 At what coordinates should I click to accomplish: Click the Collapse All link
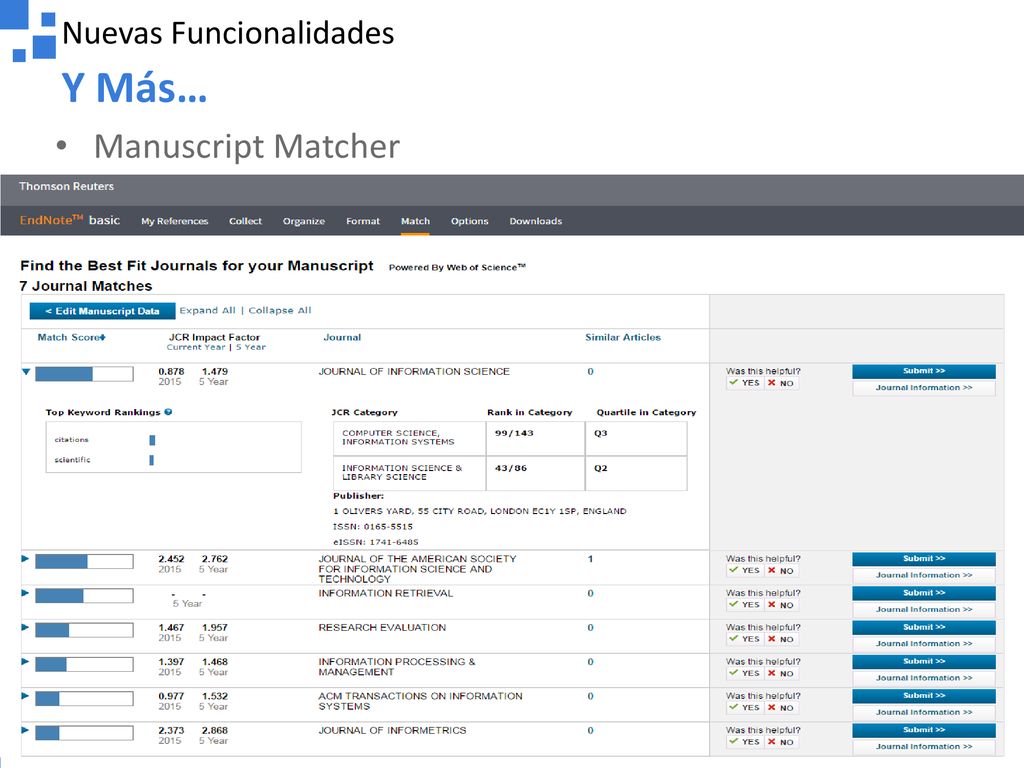pyautogui.click(x=280, y=311)
